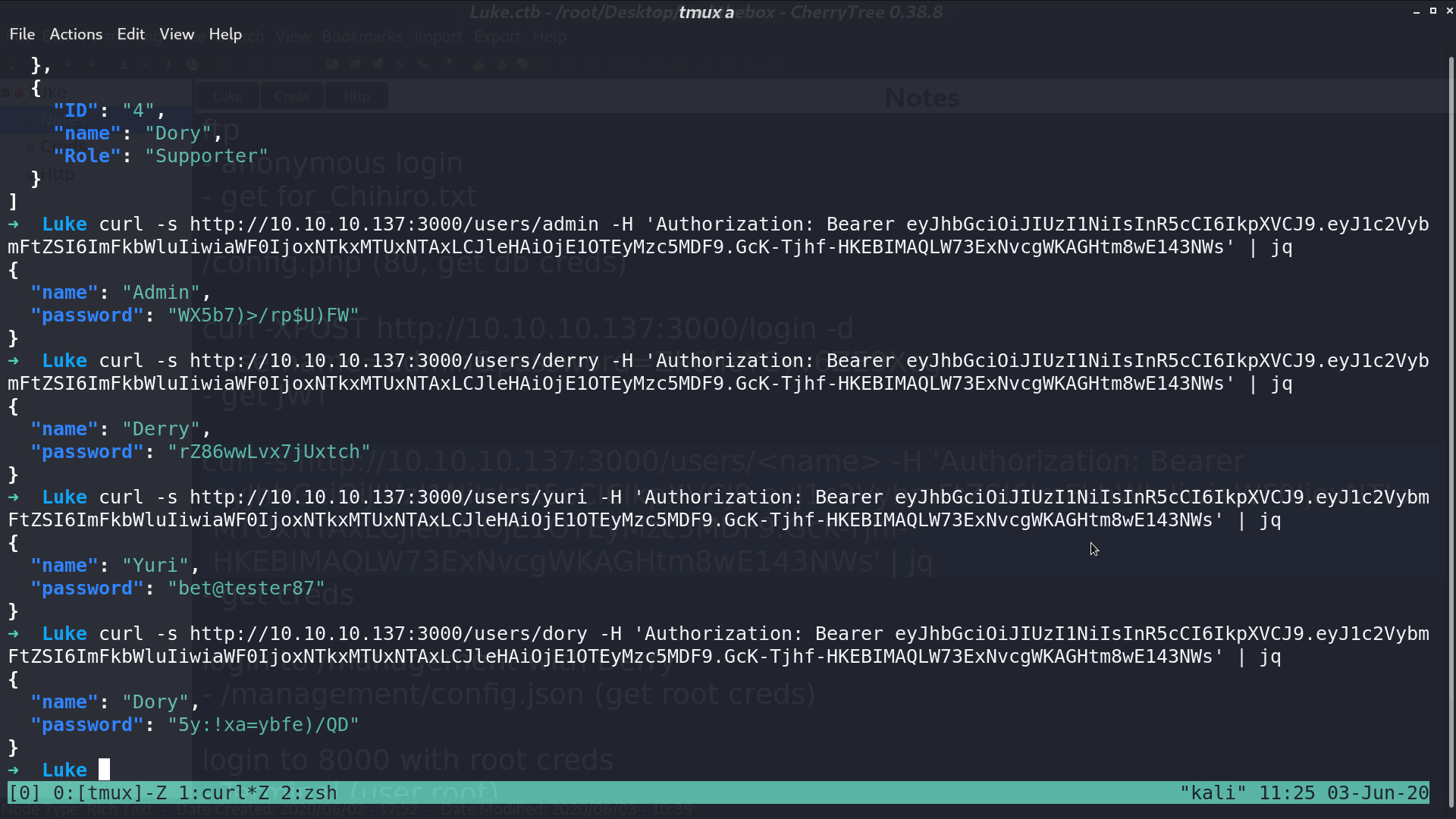Open the Actions menu
The image size is (1456, 819).
tap(76, 34)
